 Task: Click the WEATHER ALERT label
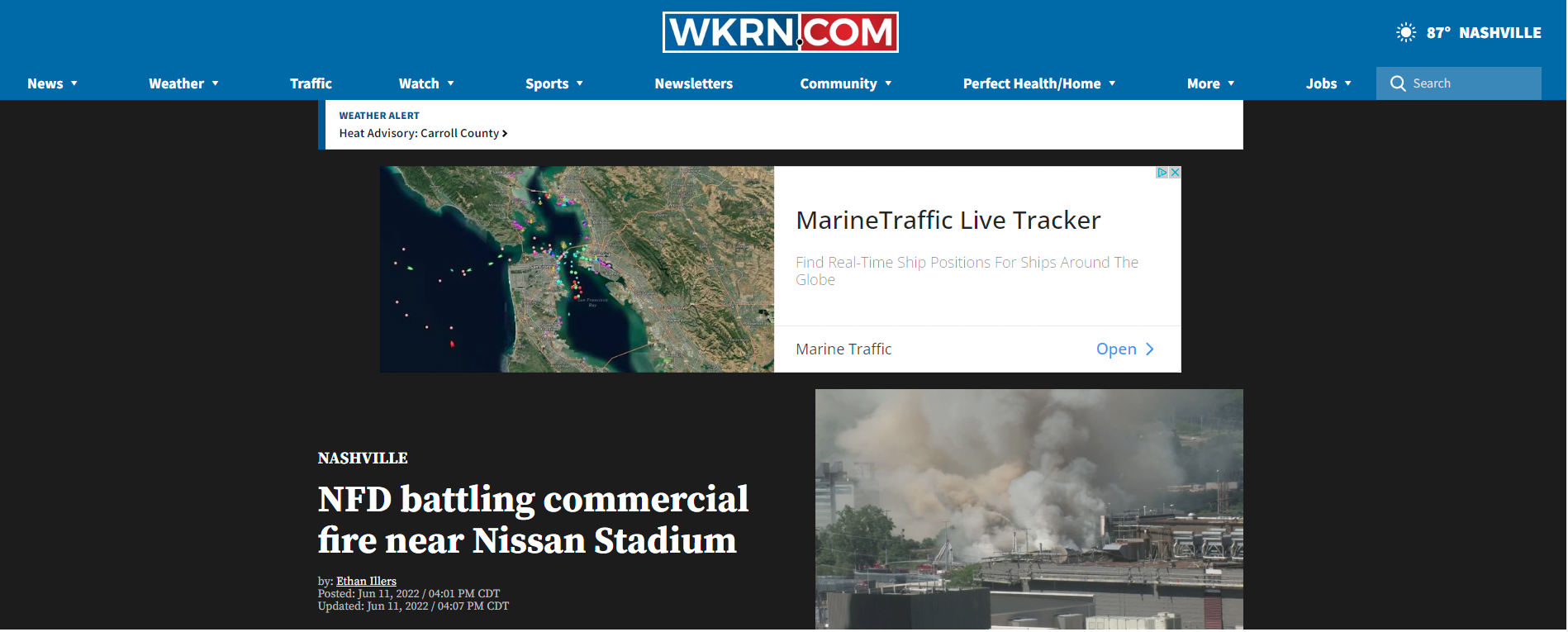[x=379, y=116]
